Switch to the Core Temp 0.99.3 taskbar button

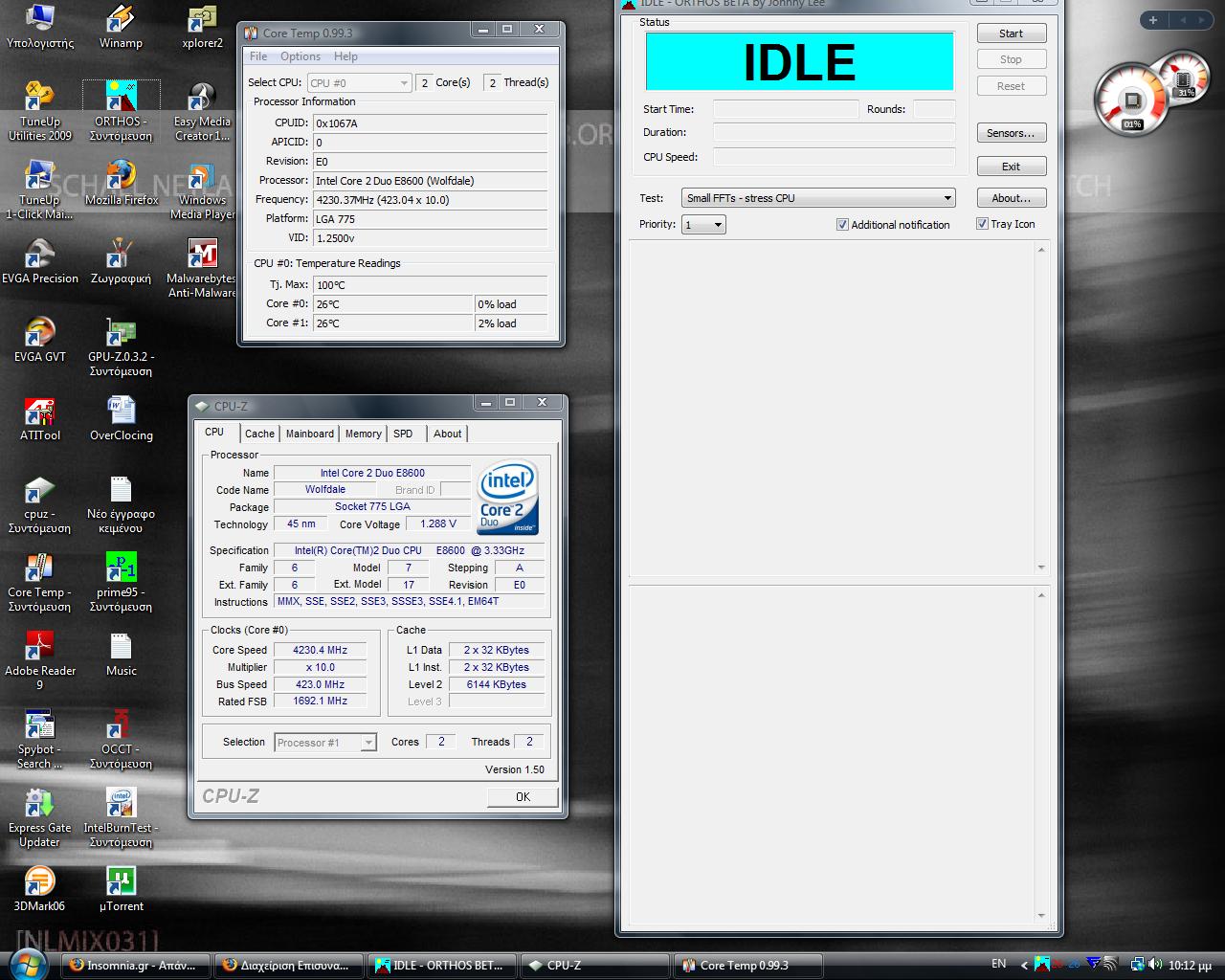coord(747,965)
